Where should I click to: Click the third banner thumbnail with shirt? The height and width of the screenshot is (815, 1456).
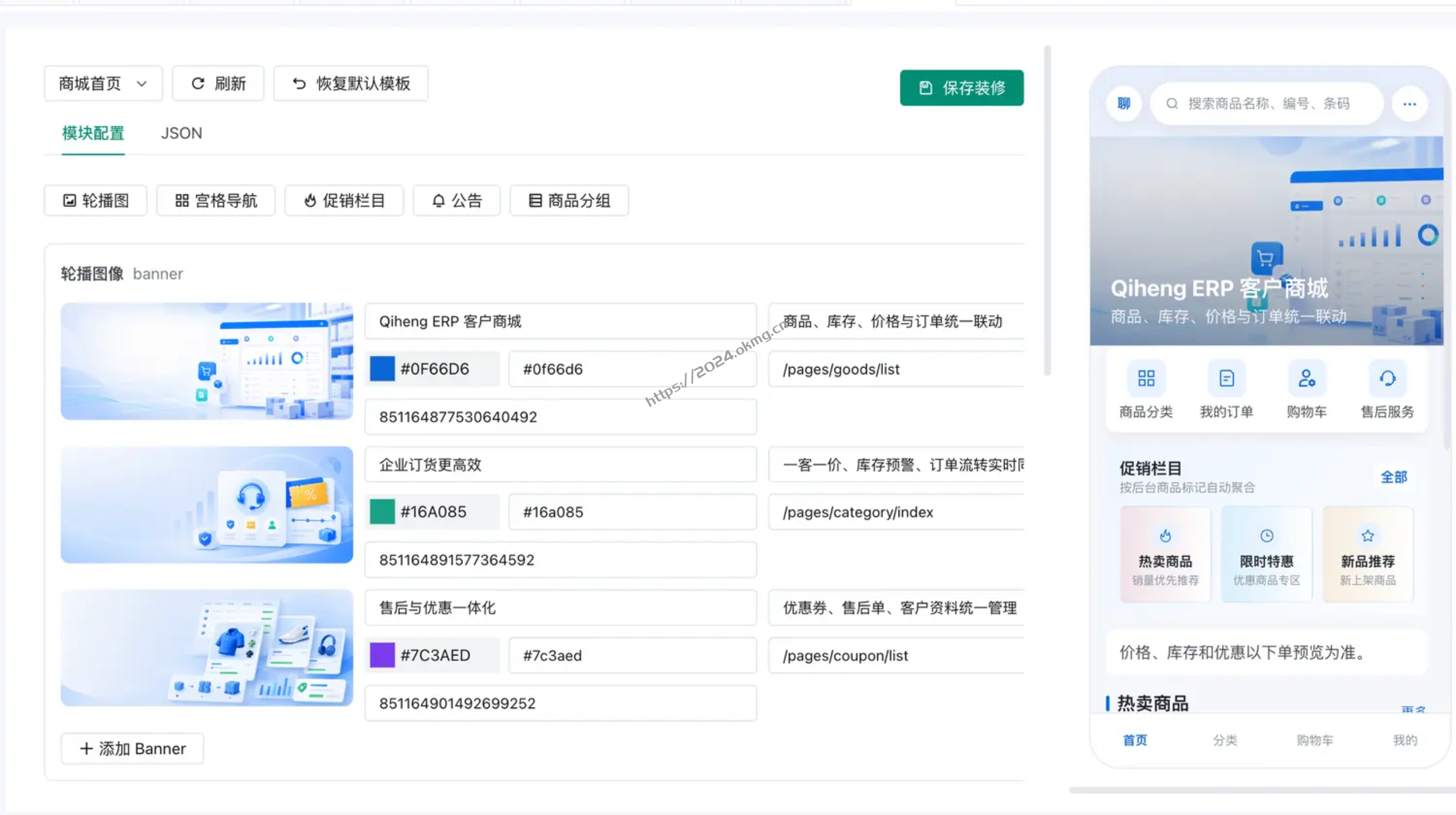coord(207,648)
